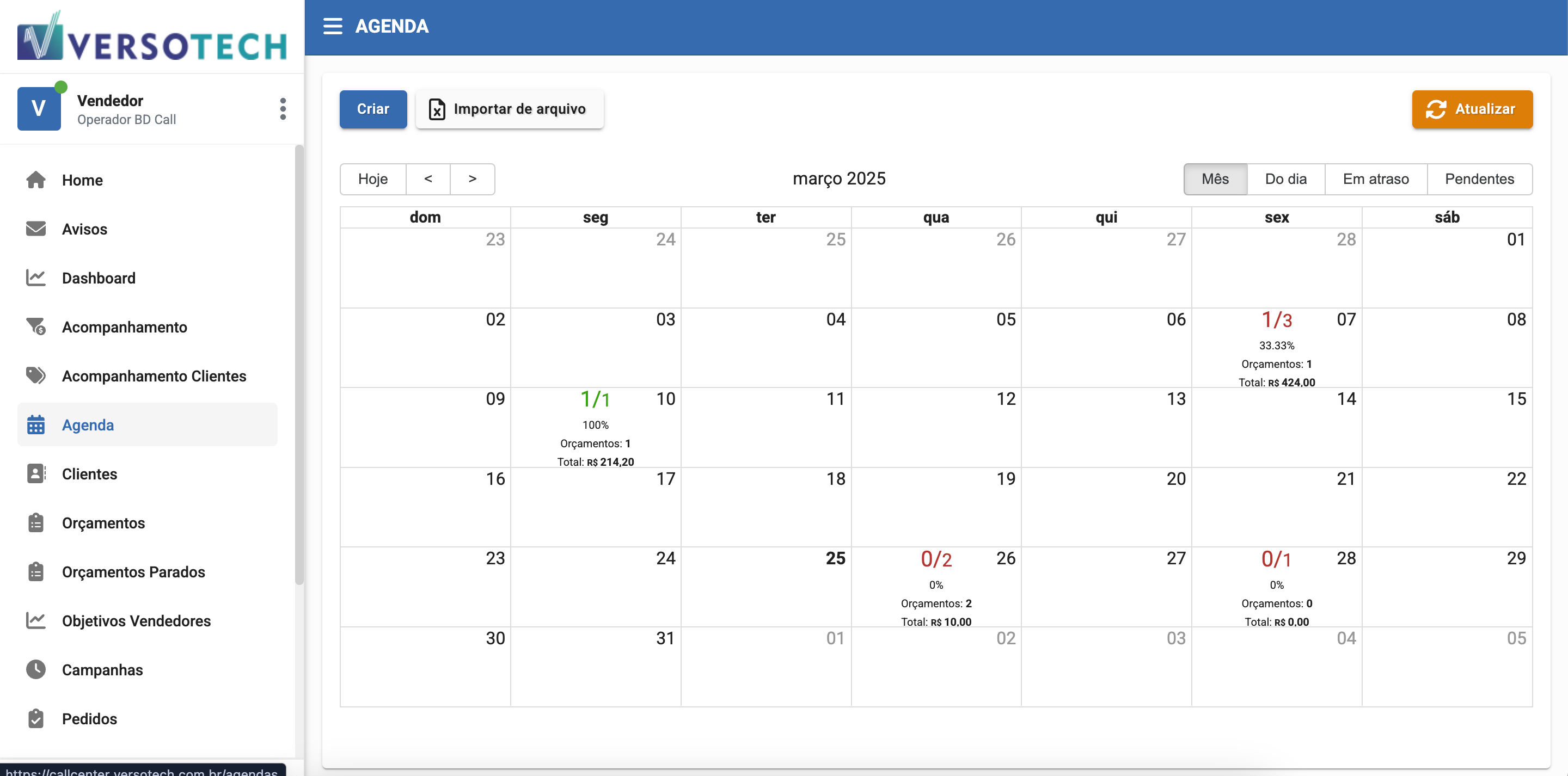Image resolution: width=1568 pixels, height=776 pixels.
Task: Open the Pendentes tab
Action: (x=1479, y=179)
